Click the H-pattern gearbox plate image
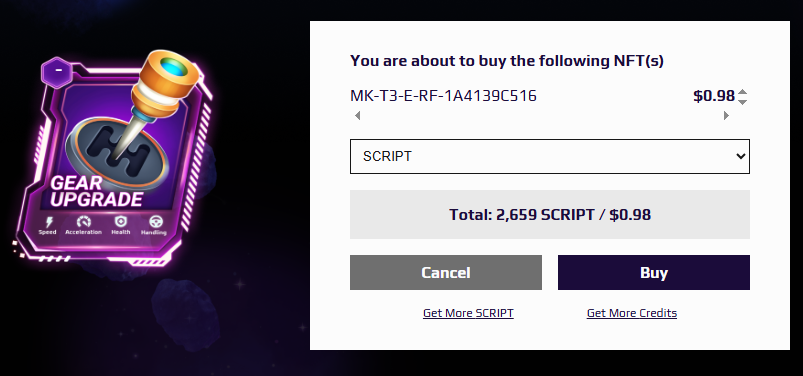Screen dimensions: 803x376 coord(118,149)
